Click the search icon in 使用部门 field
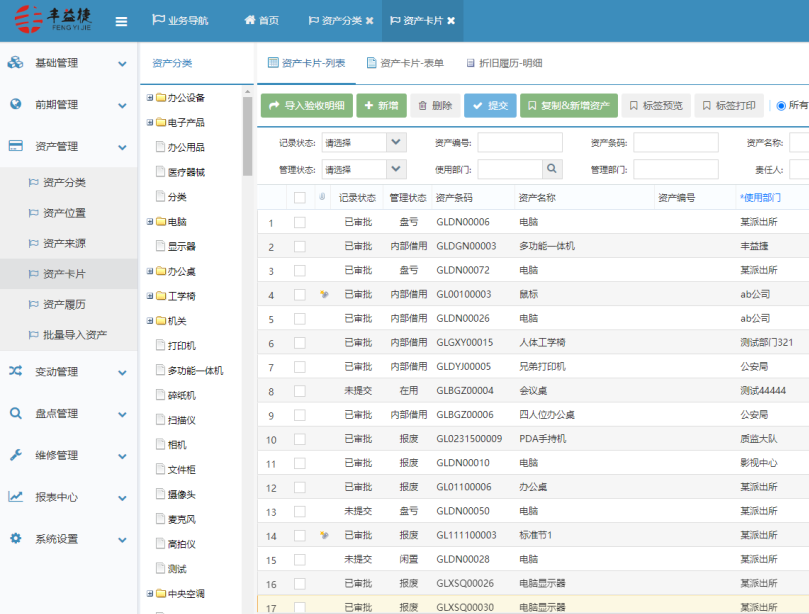809x614 pixels. tap(552, 169)
